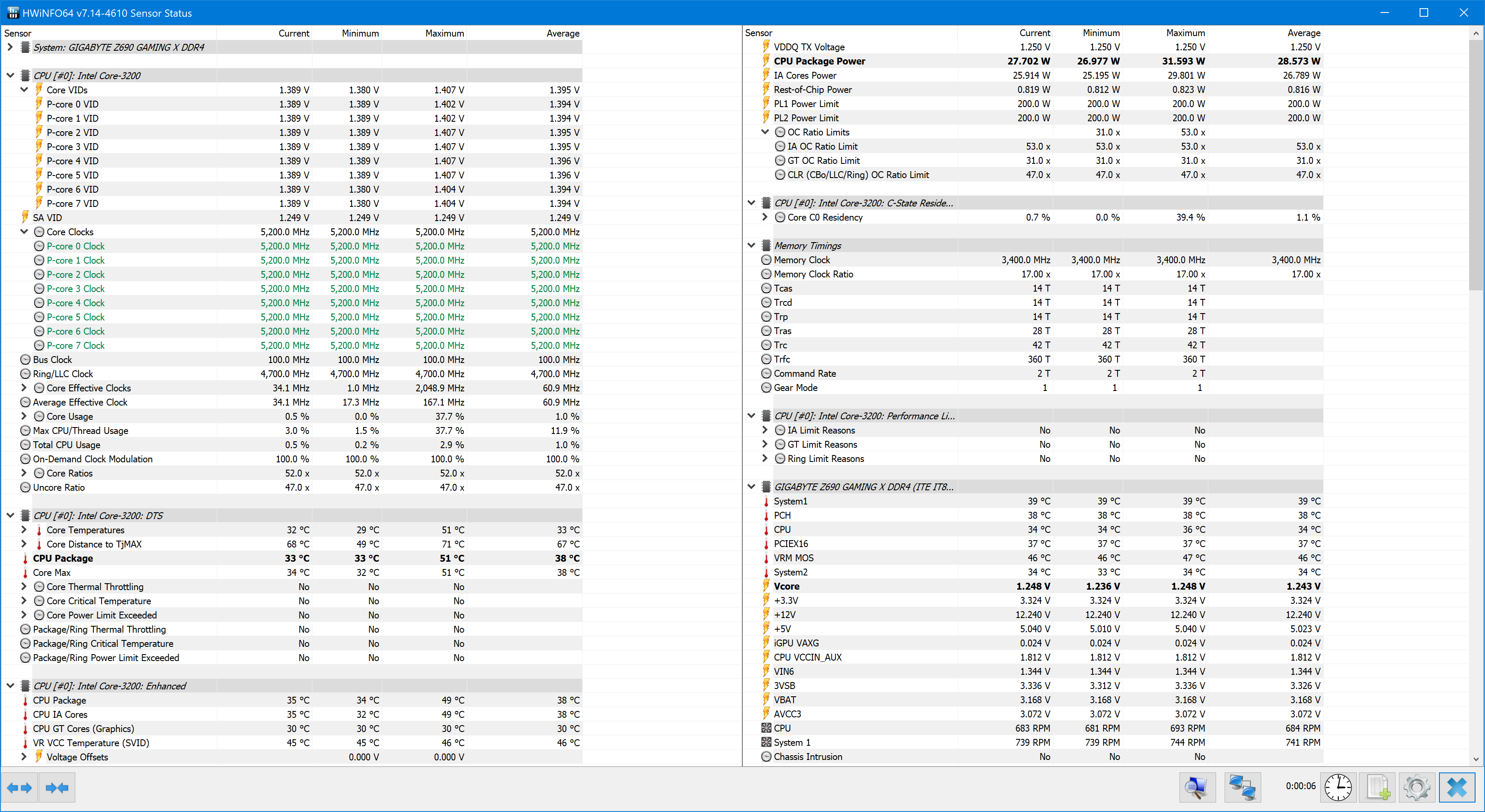Click the blue X close sensors button

1457,787
